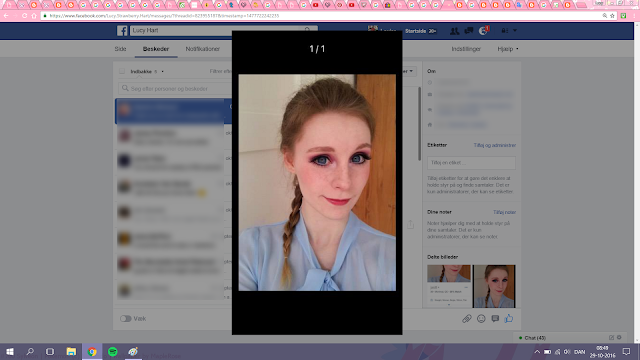Click the magnifier icon in the message search
This screenshot has width=640, height=360.
[x=125, y=88]
